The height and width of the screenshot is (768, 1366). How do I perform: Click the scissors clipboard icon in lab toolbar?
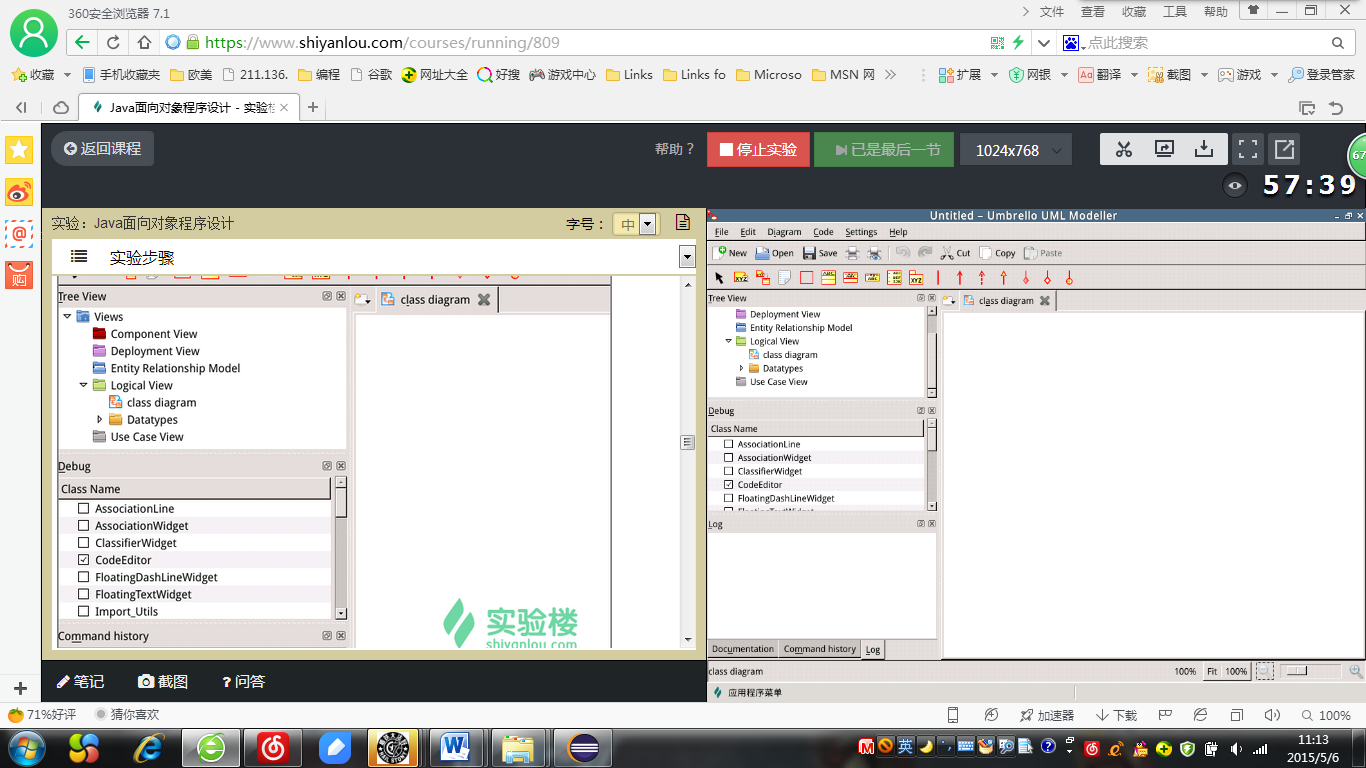[x=1124, y=150]
